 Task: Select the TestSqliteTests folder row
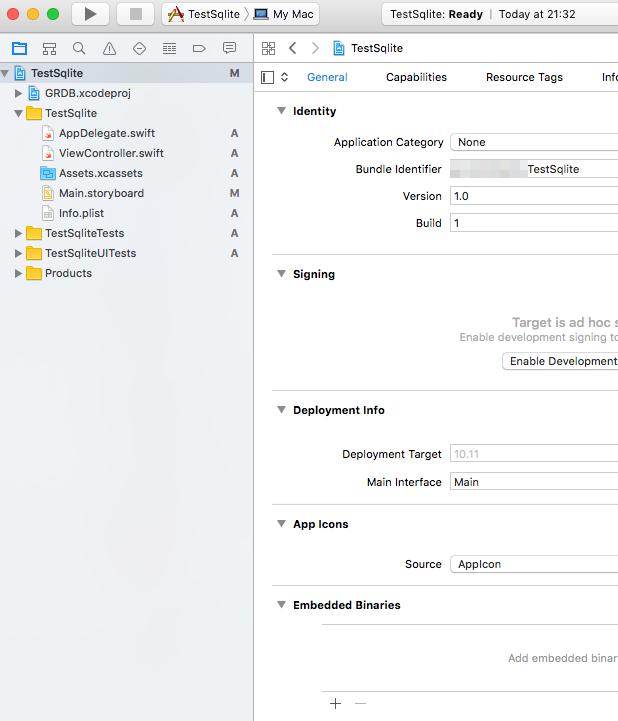(126, 233)
